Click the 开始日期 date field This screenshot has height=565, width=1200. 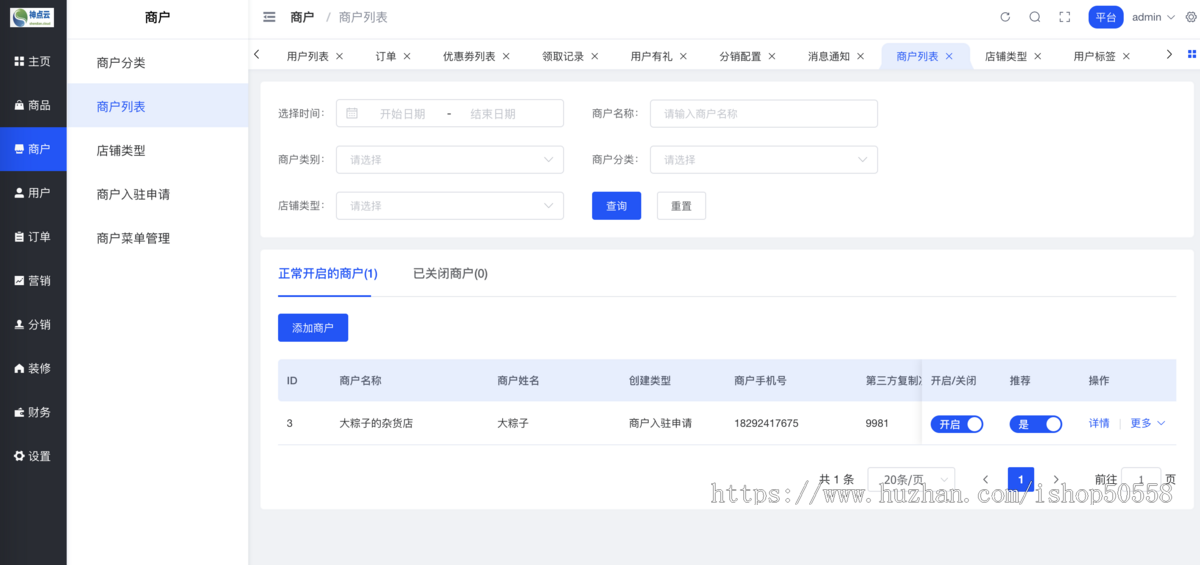click(402, 114)
